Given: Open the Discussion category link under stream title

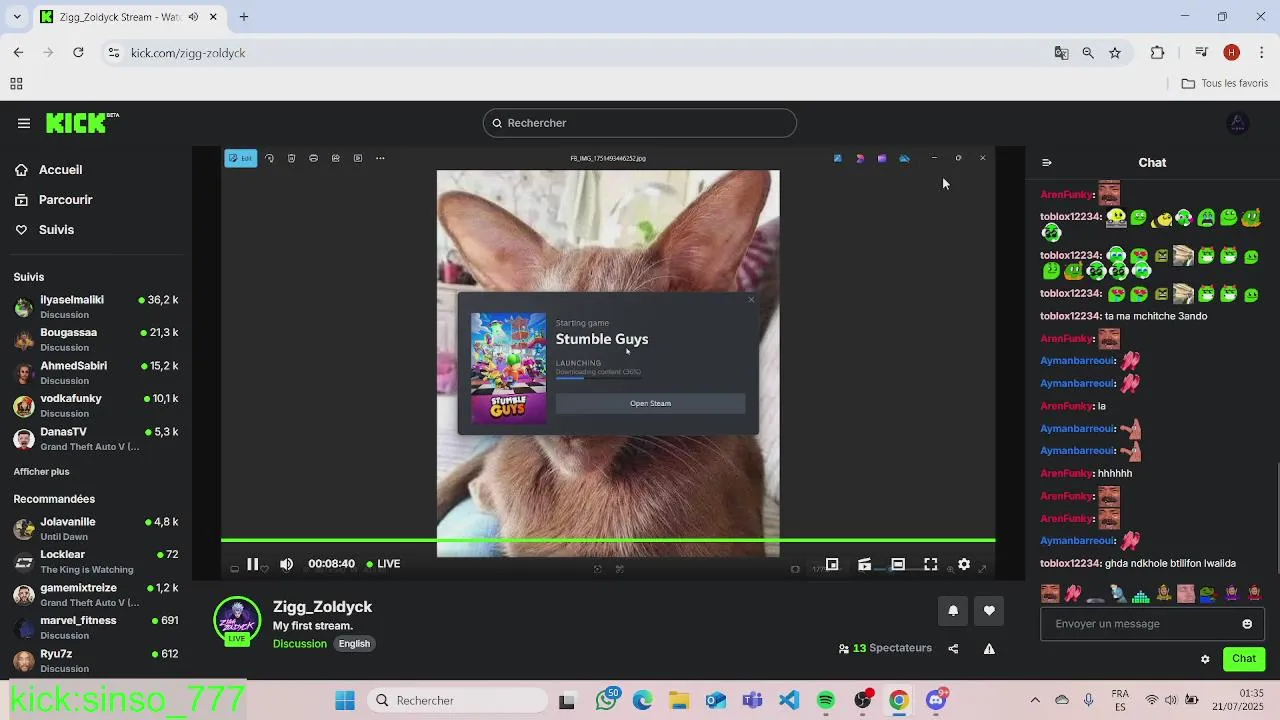Looking at the screenshot, I should pyautogui.click(x=300, y=644).
